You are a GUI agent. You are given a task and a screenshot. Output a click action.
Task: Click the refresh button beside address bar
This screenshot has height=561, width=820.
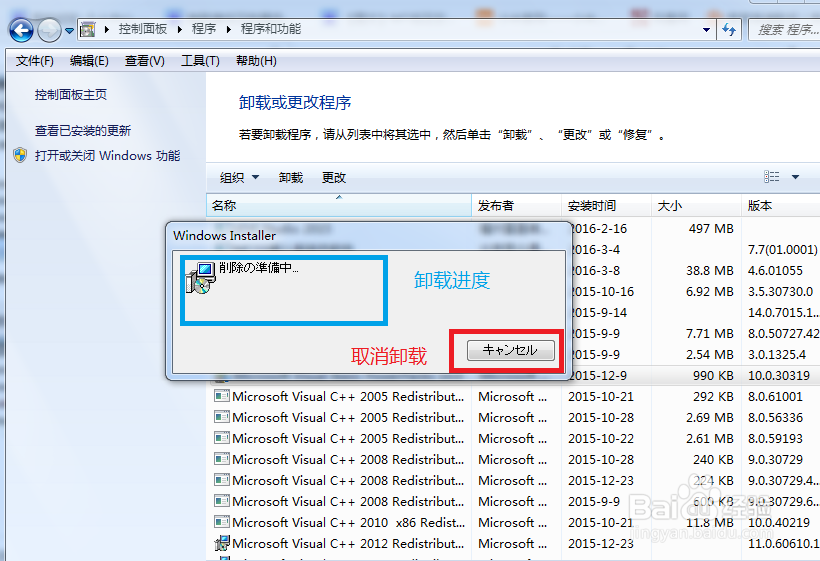pos(728,30)
